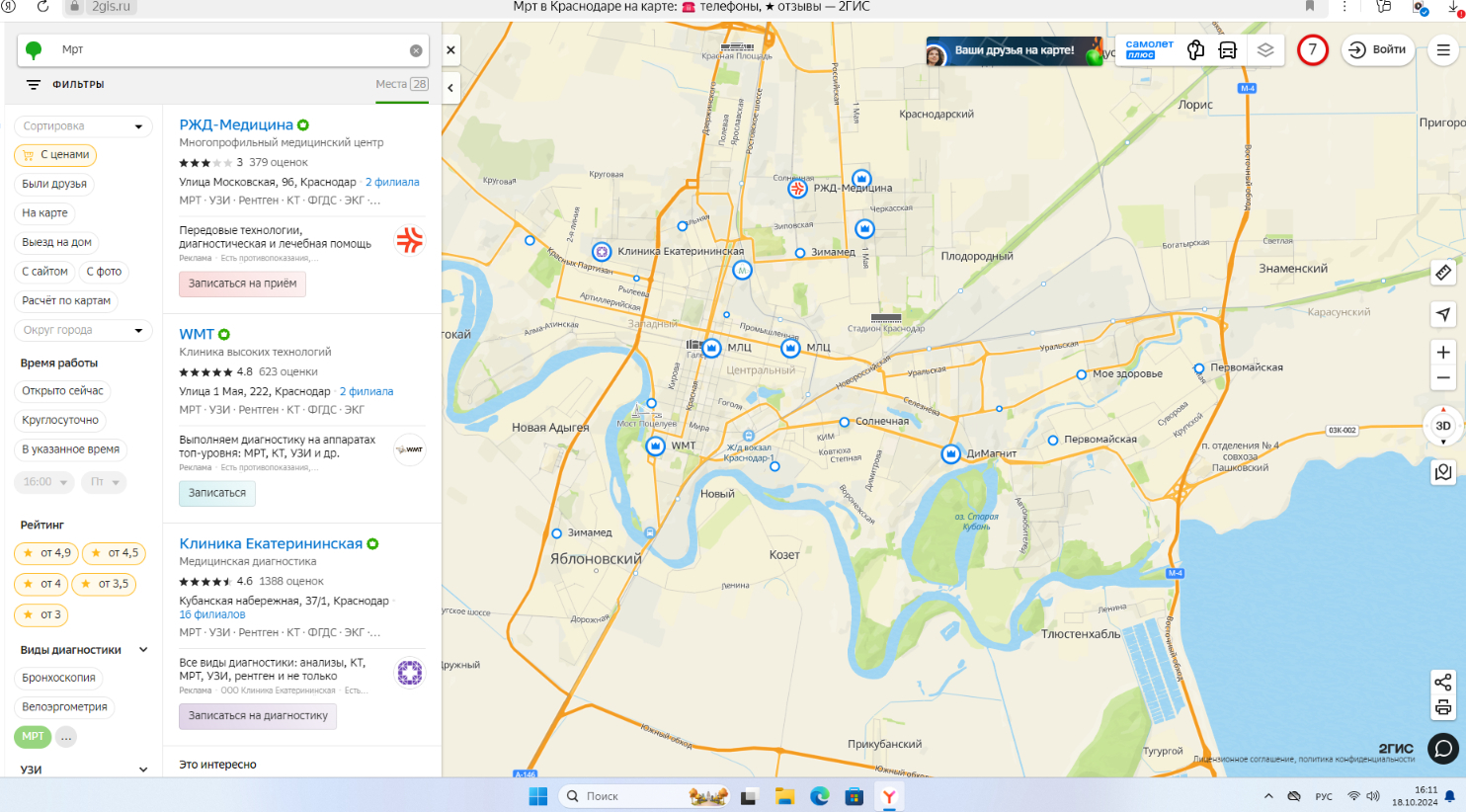
Task: Click the public transport bus icon
Action: [1228, 50]
